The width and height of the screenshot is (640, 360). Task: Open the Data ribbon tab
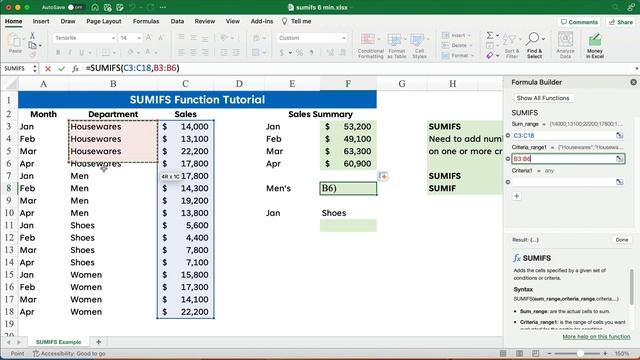[x=177, y=21]
